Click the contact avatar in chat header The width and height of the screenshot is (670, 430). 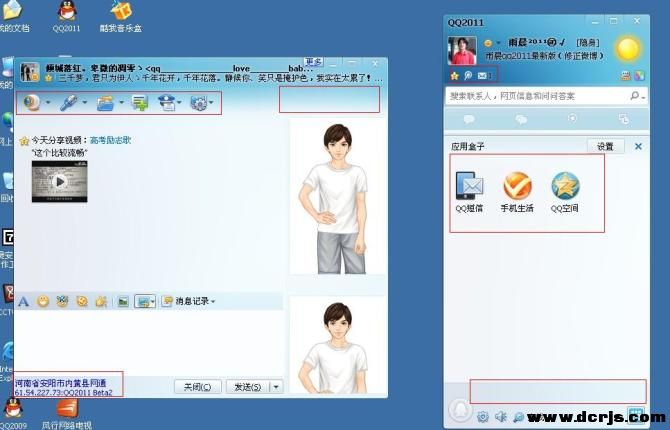(29, 72)
